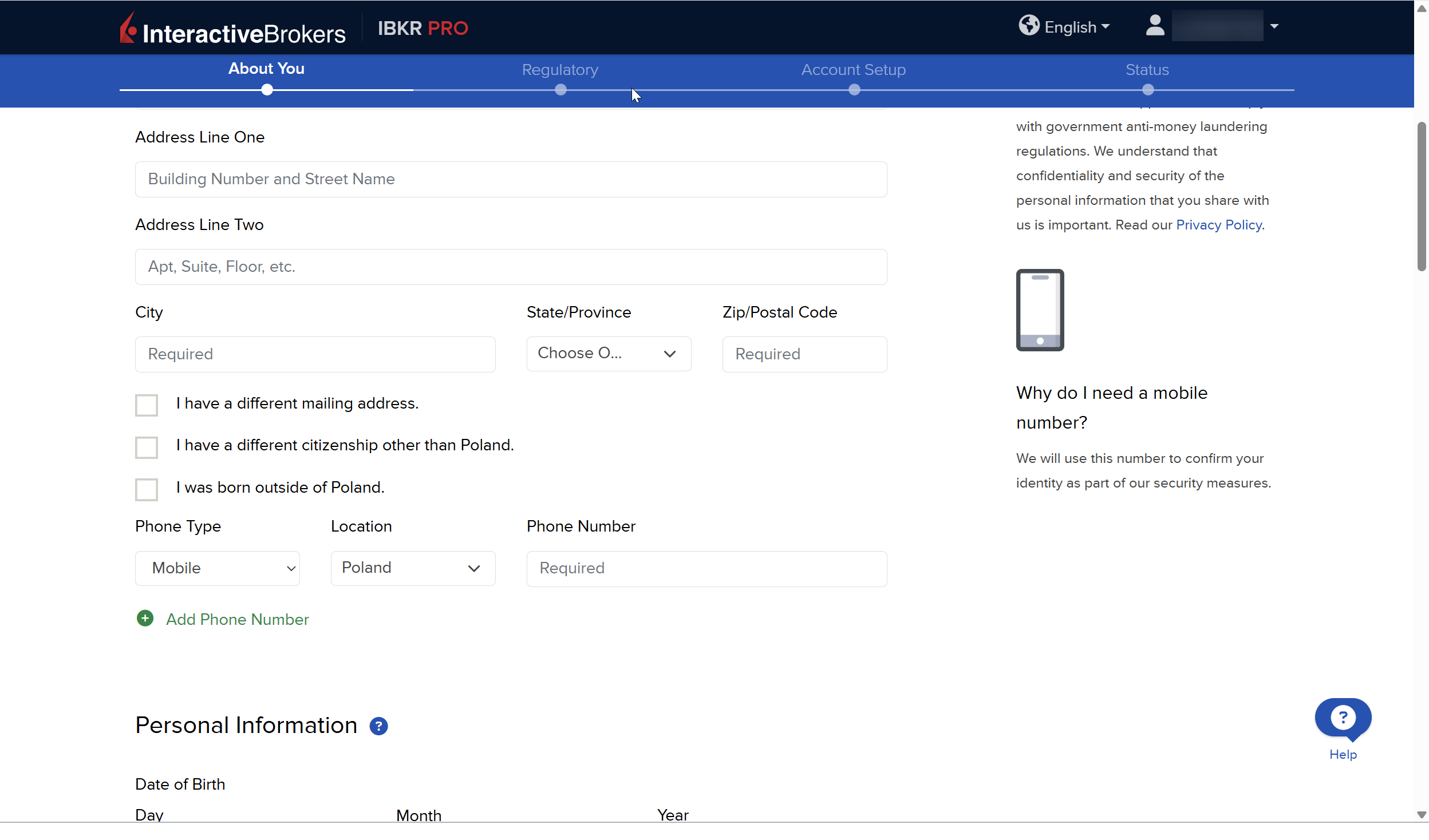The width and height of the screenshot is (1429, 840).
Task: Focus the Address Line One field
Action: [511, 179]
